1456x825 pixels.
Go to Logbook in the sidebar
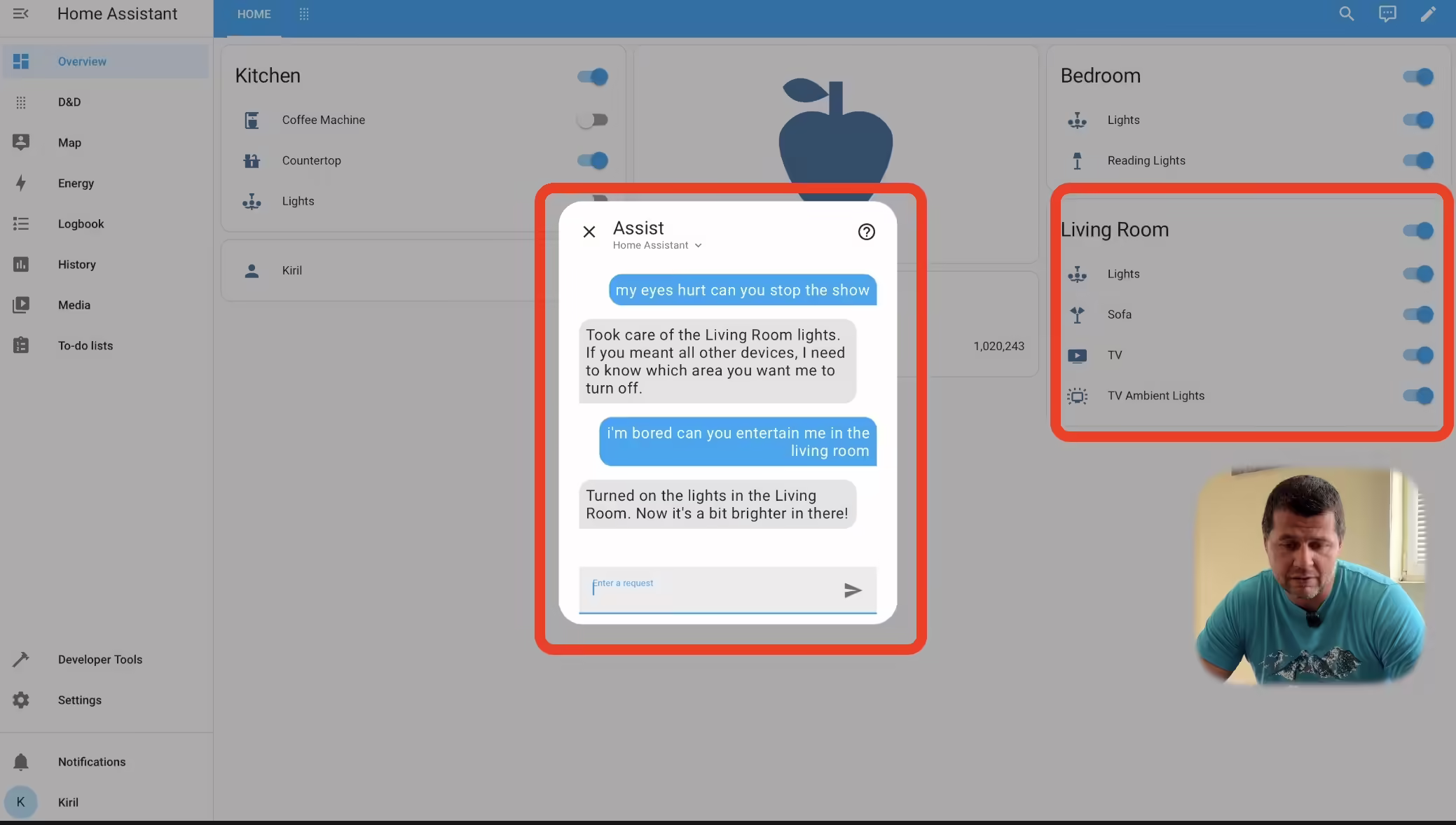(x=105, y=224)
